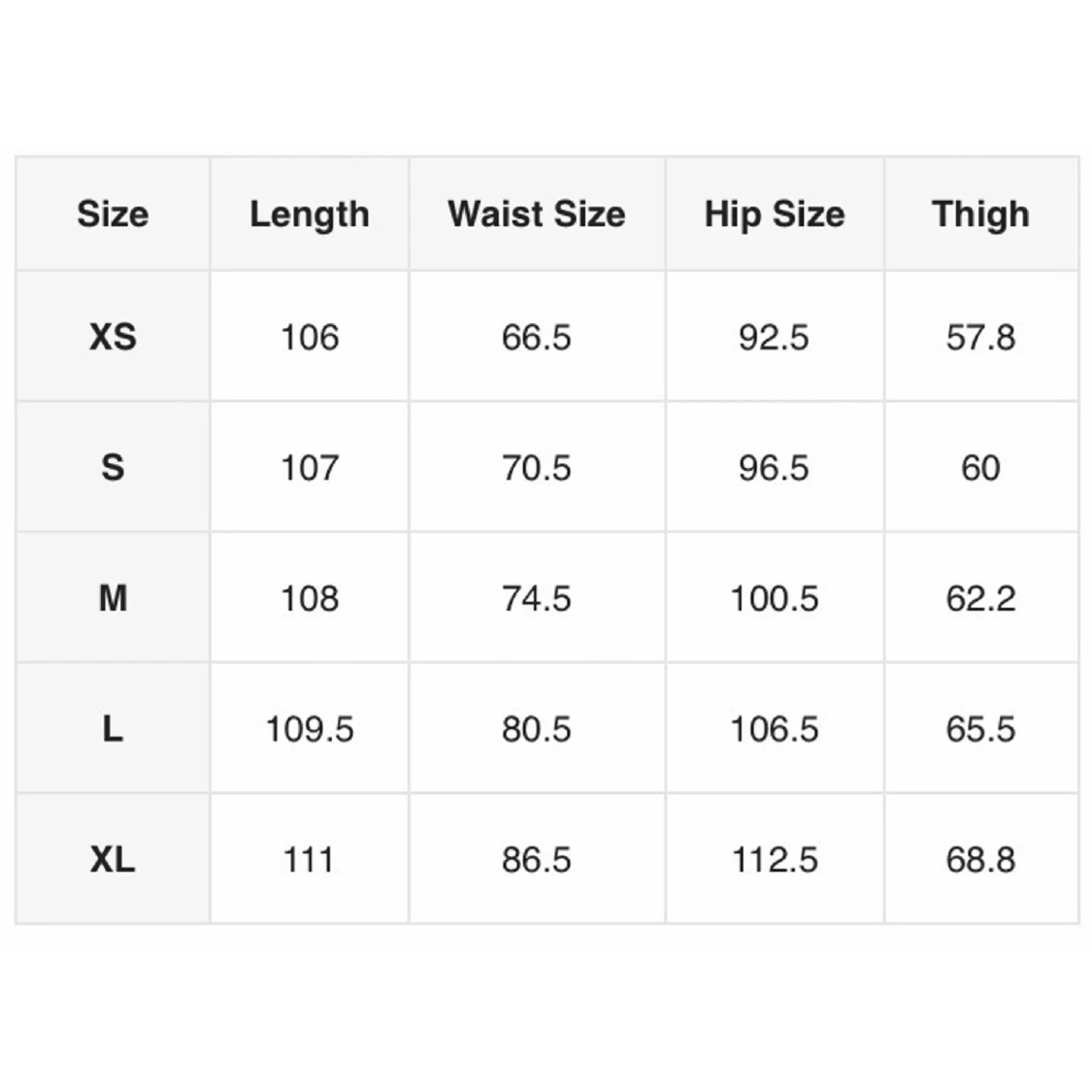Click the XL thigh value 68.8
The width and height of the screenshot is (1092, 1092).
pos(980,860)
